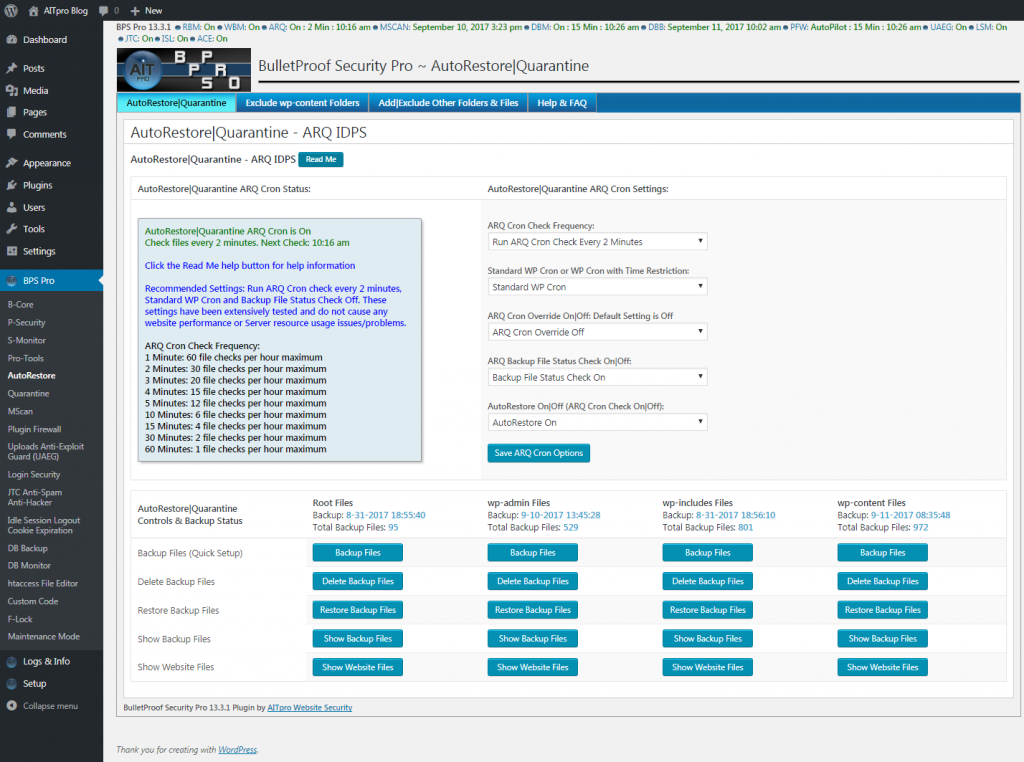
Task: Open the Appearance icon in sidebar
Action: pyautogui.click(x=13, y=162)
